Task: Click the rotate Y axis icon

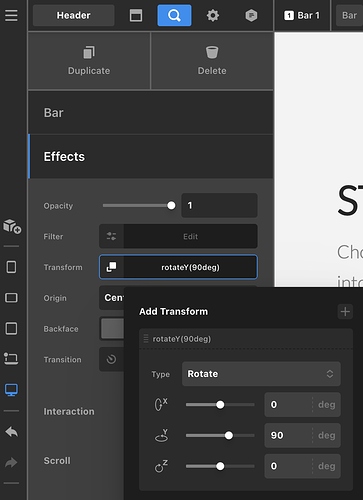Action: [x=162, y=435]
